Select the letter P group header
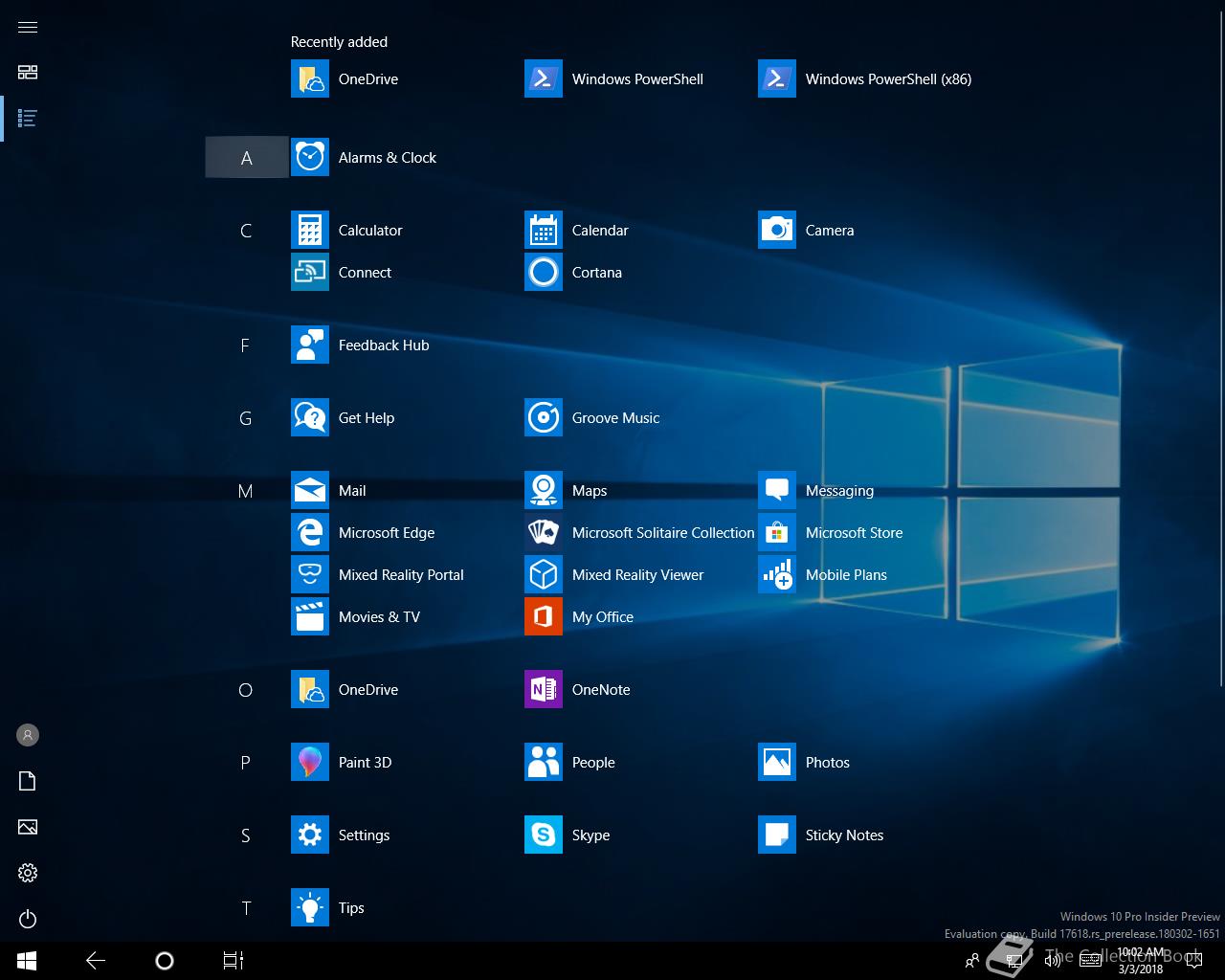The image size is (1225, 980). click(x=246, y=762)
